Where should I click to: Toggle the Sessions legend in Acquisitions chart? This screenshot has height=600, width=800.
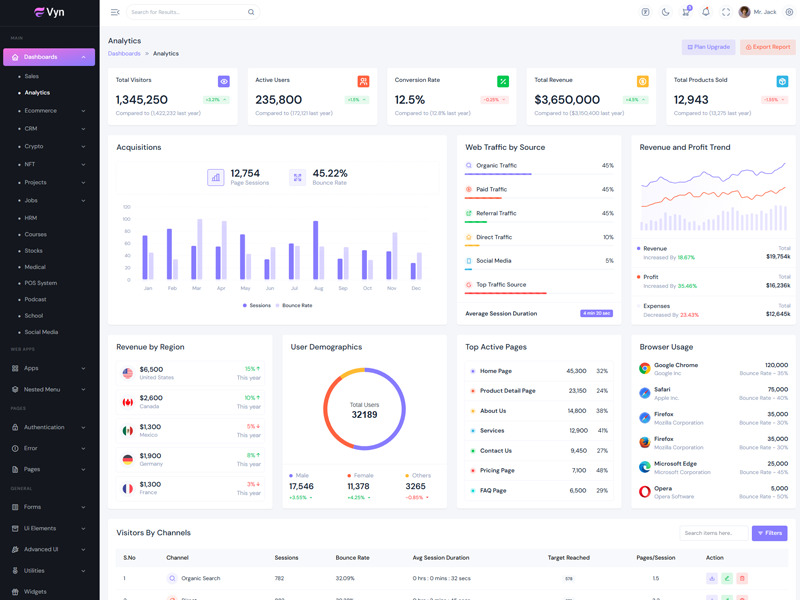coord(257,305)
